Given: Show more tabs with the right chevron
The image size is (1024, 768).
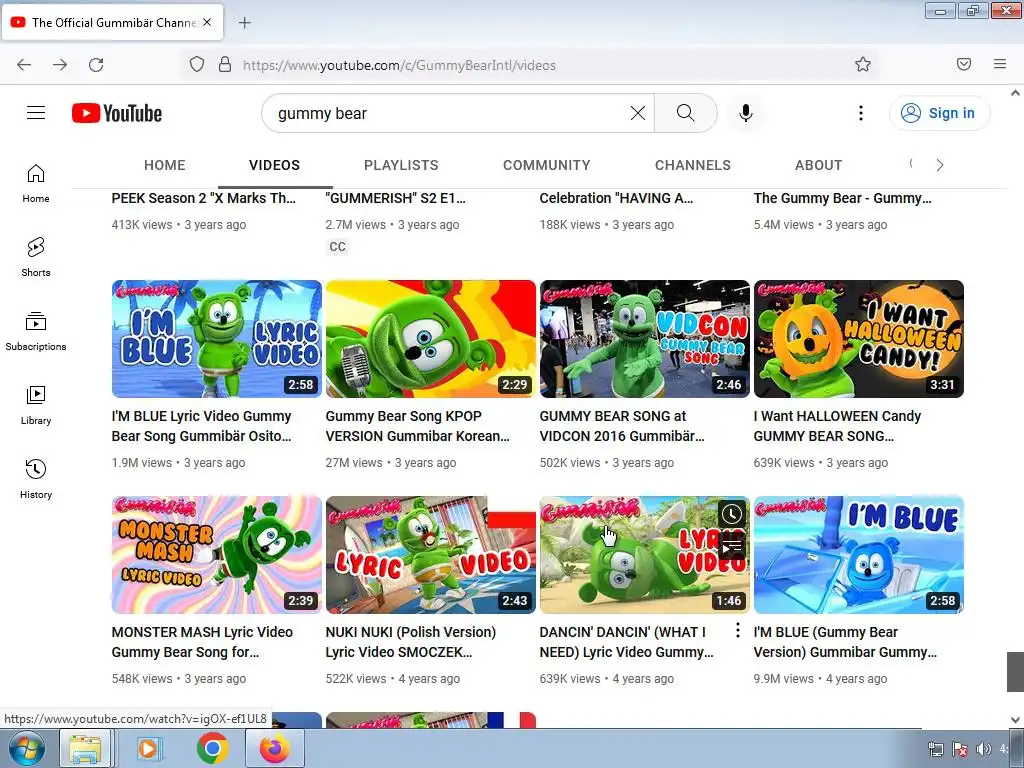Looking at the screenshot, I should (940, 165).
